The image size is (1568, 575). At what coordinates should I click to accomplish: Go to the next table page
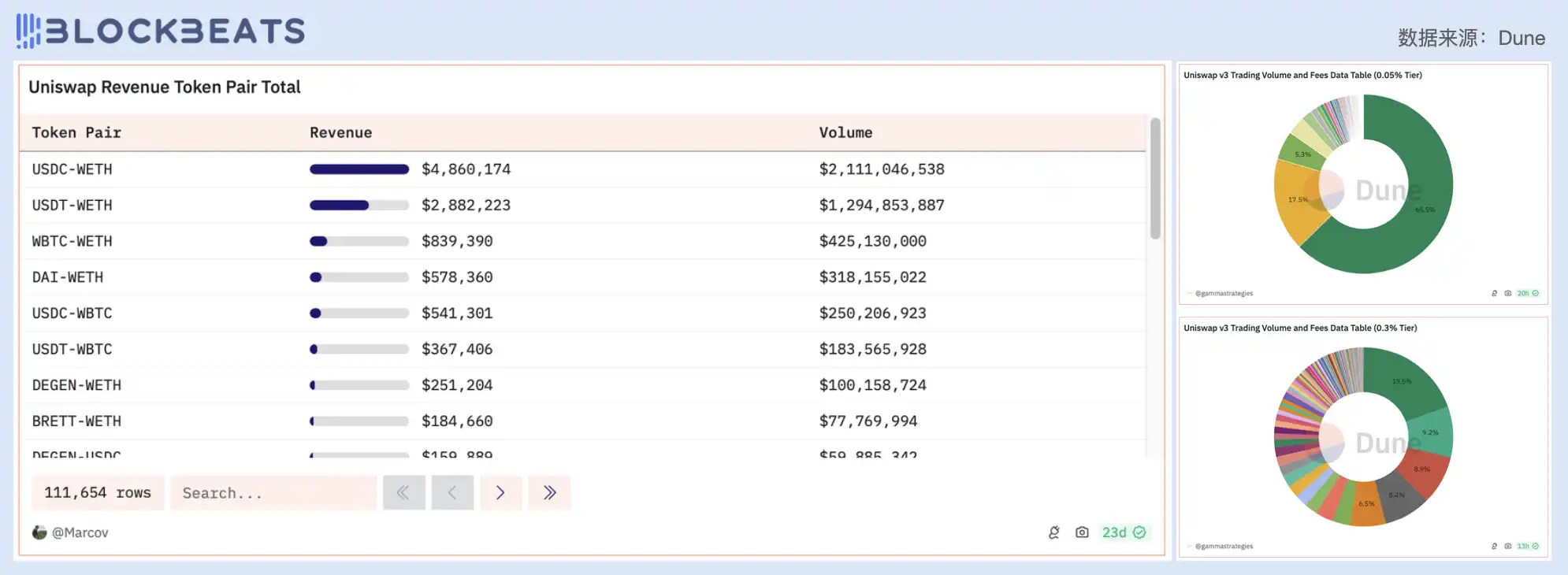500,492
